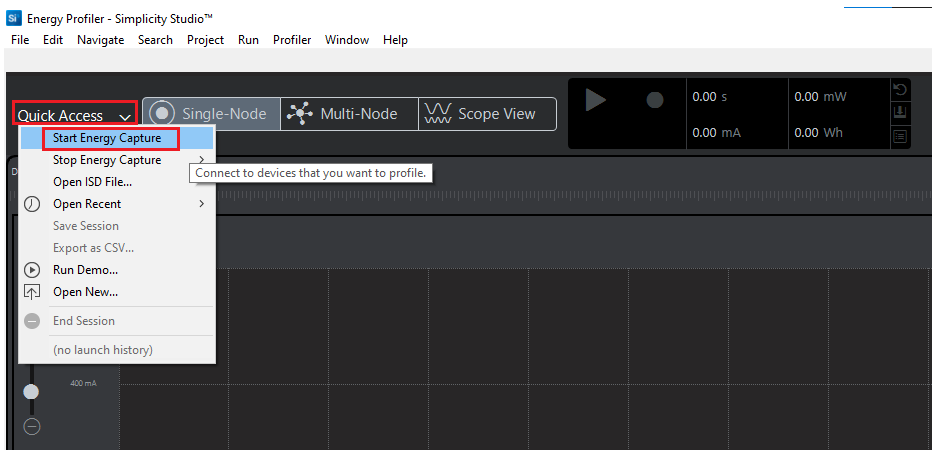Click Open ISD File... menu entry
This screenshot has height=459, width=940.
(92, 182)
